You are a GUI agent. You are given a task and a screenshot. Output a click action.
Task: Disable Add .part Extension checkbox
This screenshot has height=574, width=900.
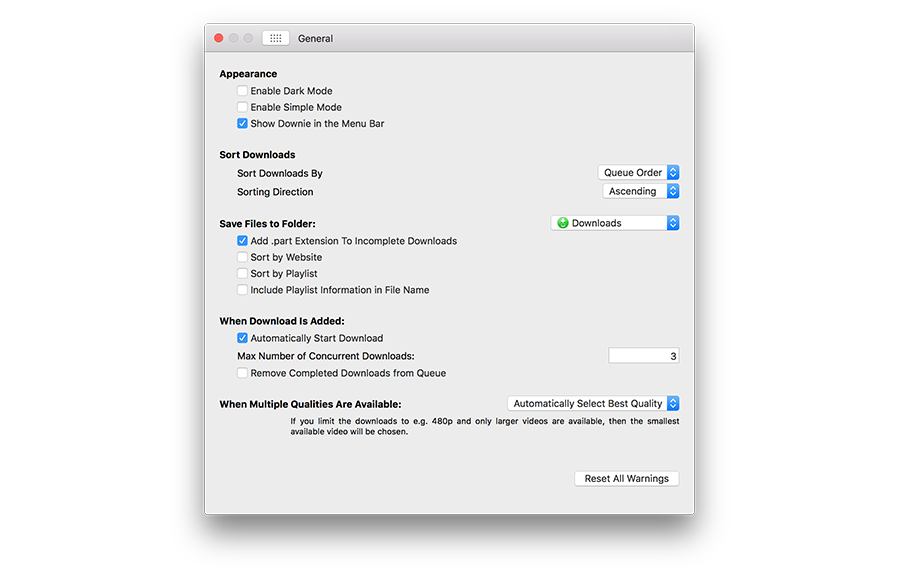(242, 241)
